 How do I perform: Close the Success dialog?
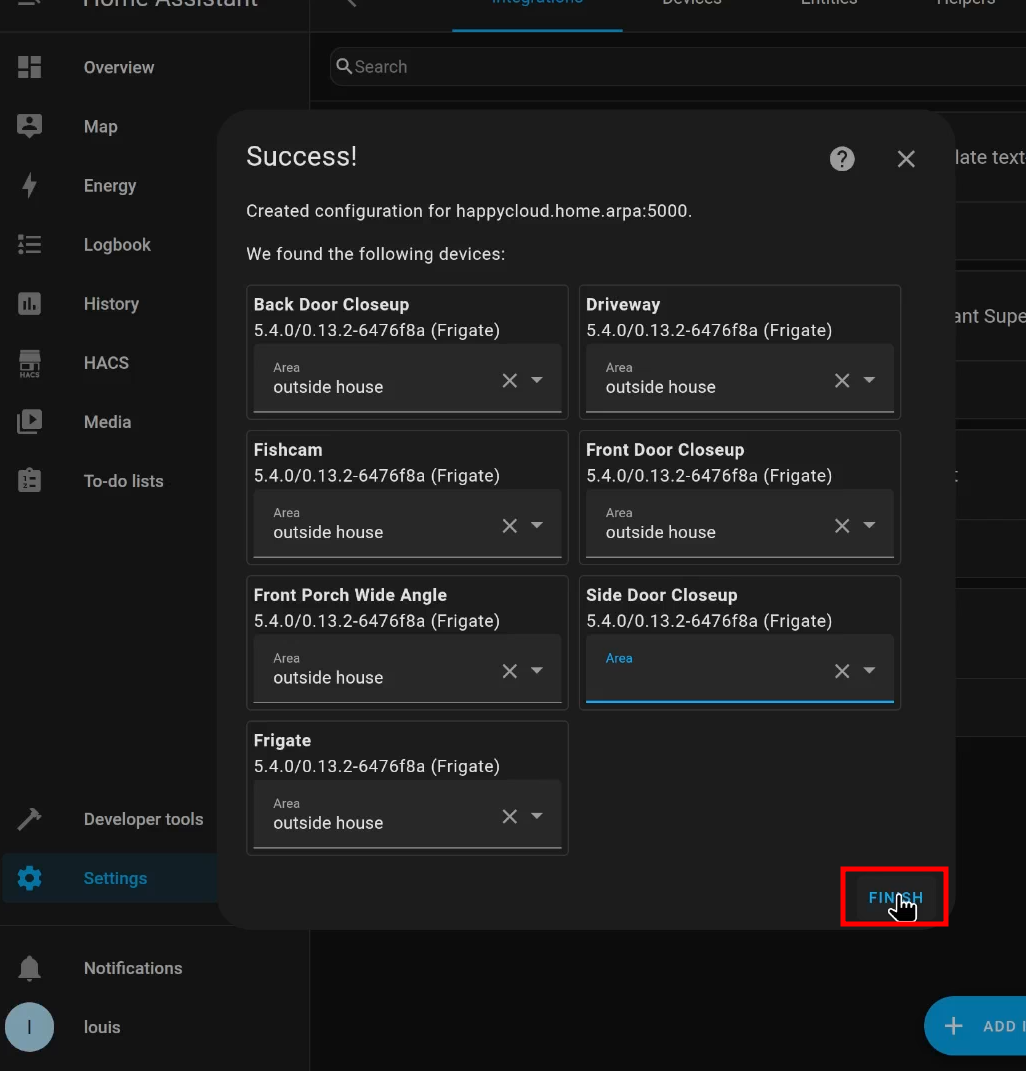[x=906, y=158]
